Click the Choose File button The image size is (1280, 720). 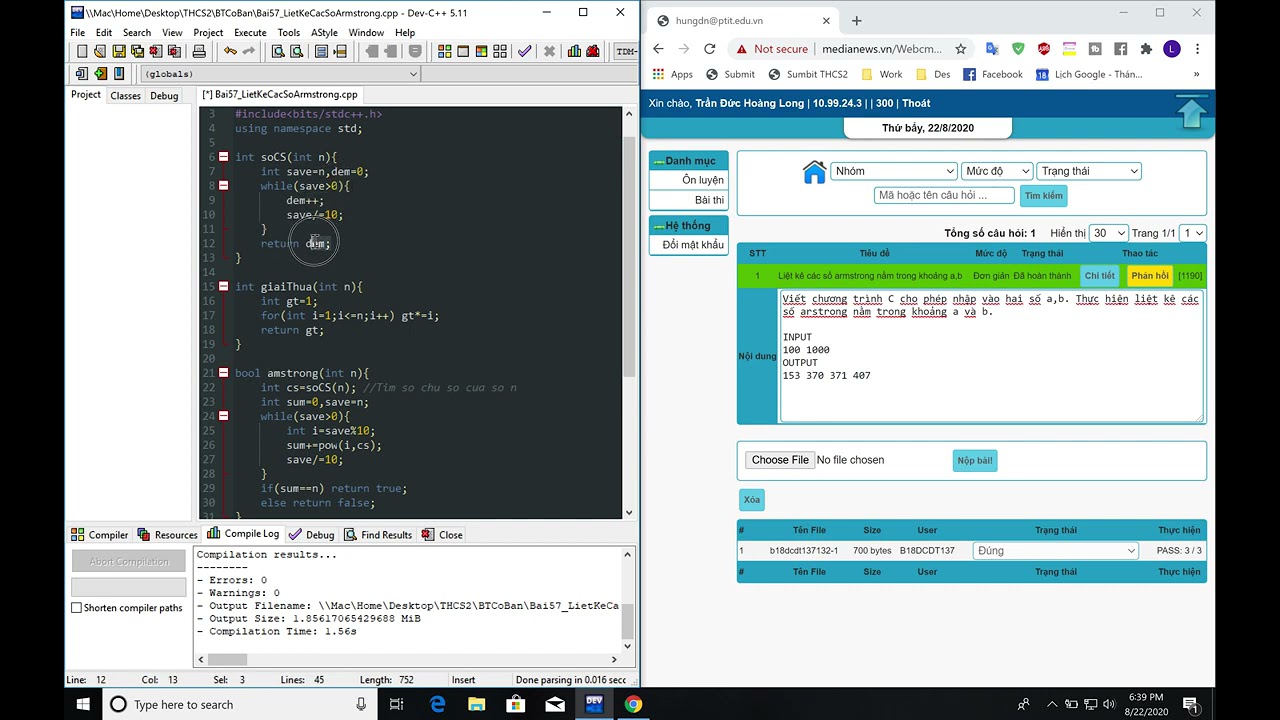click(x=780, y=460)
